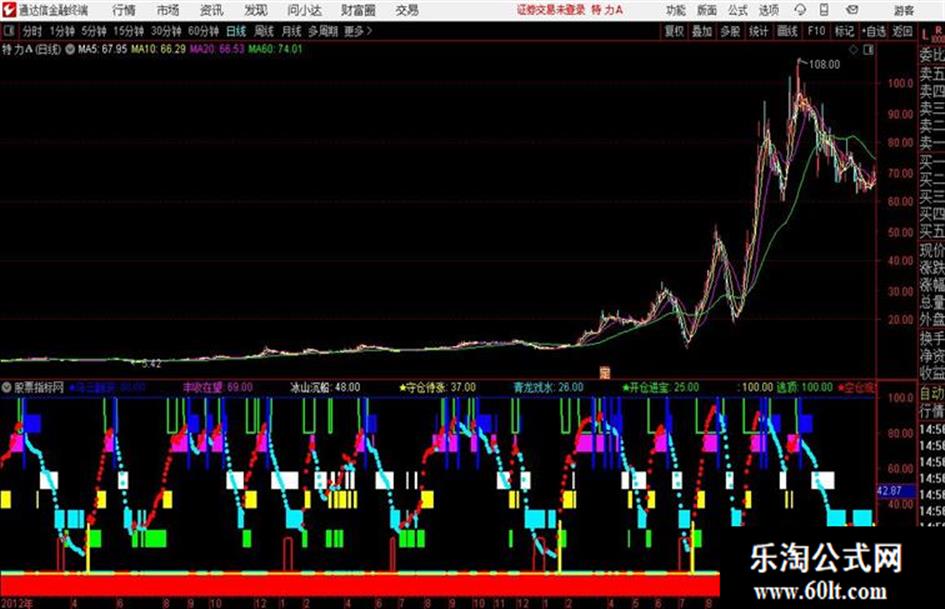Click the ★开仓进宝 25.00 indicator label

[661, 387]
